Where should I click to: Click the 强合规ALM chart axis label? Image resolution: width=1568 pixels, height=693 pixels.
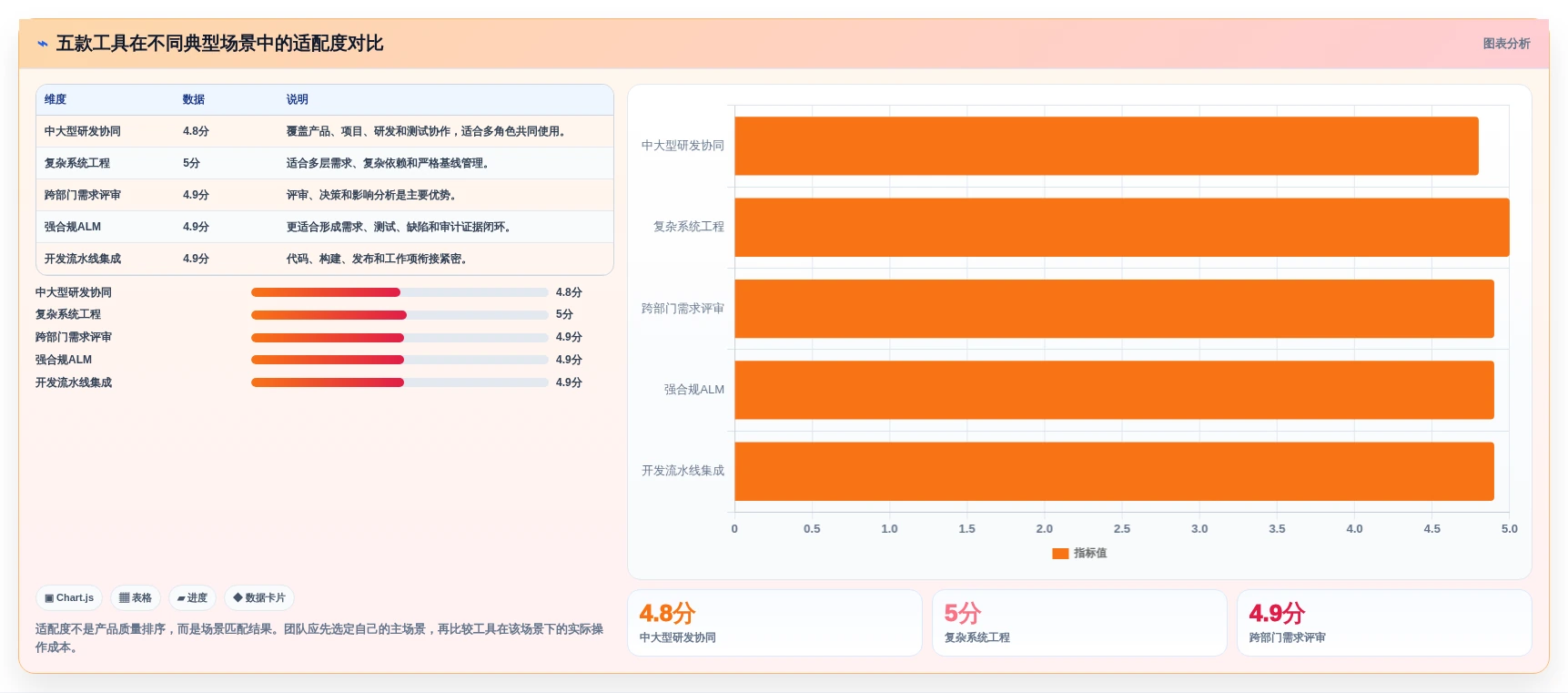[694, 390]
